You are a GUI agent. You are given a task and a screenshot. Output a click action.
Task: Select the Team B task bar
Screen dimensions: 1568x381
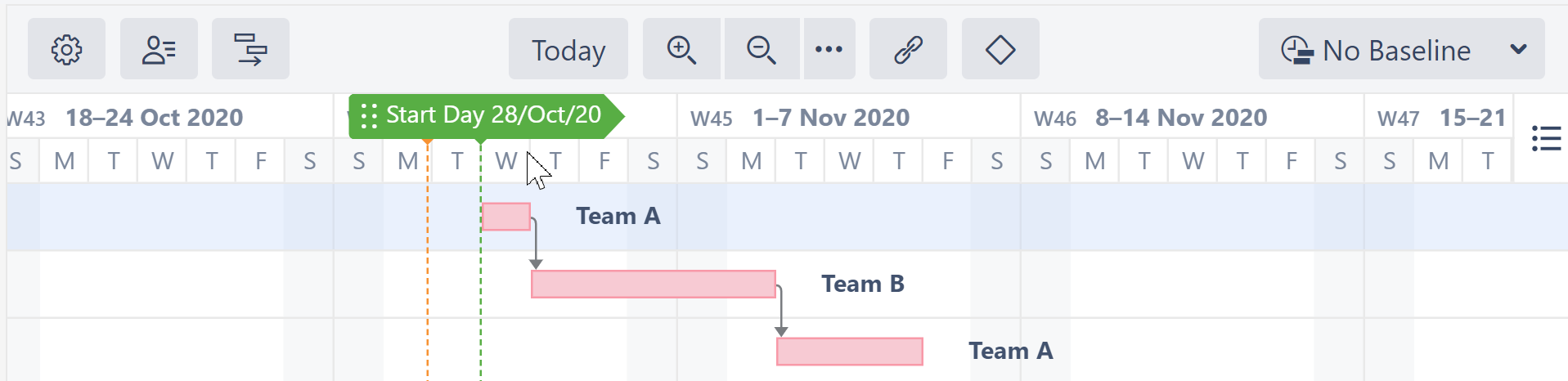point(654,285)
